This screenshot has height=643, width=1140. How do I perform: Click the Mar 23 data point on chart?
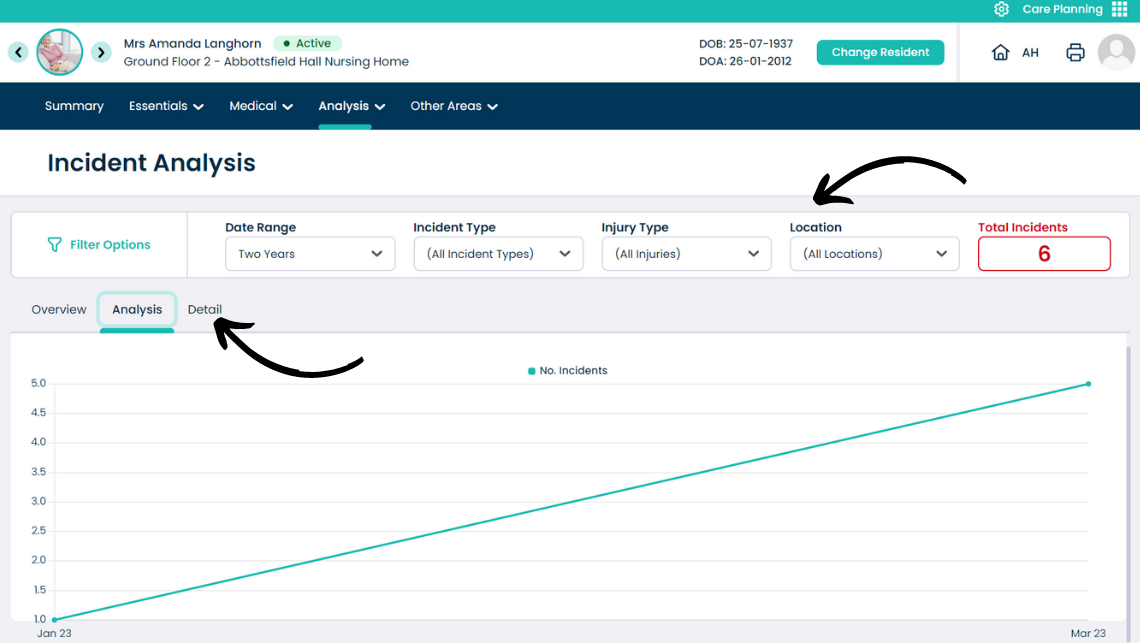[x=1088, y=384]
